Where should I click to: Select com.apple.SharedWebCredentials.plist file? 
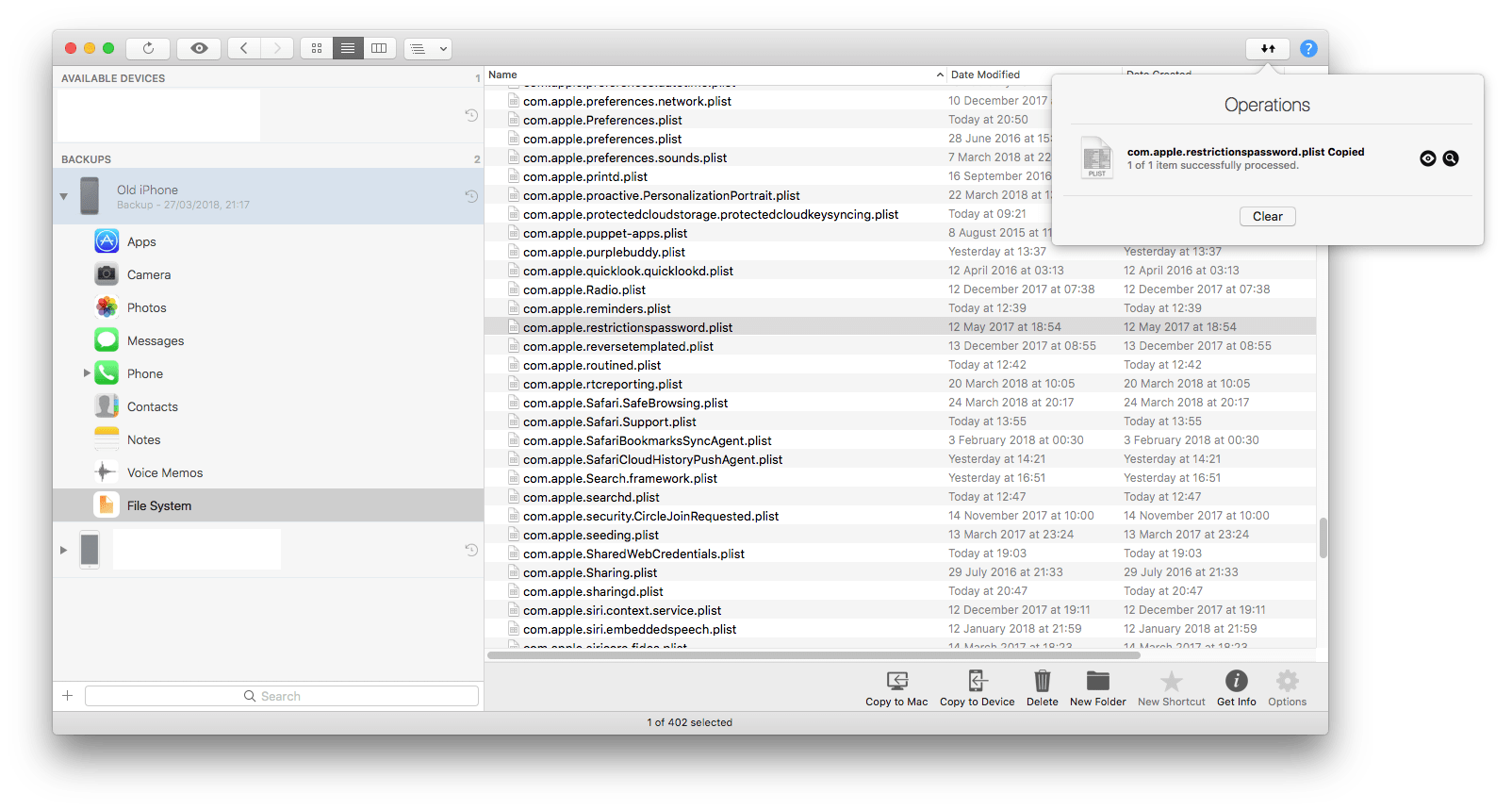[x=633, y=554]
